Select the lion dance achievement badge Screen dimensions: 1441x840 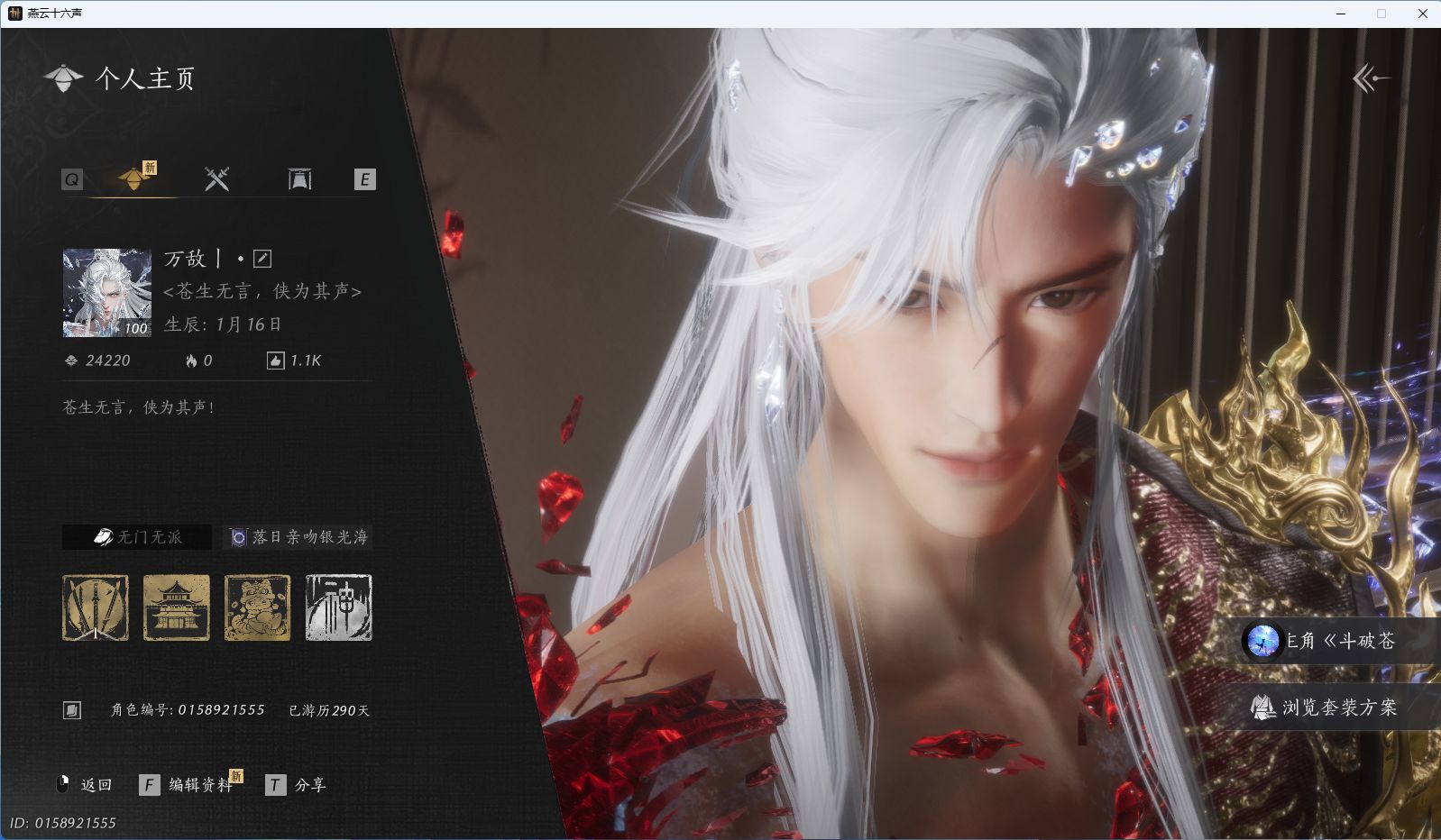pos(257,608)
